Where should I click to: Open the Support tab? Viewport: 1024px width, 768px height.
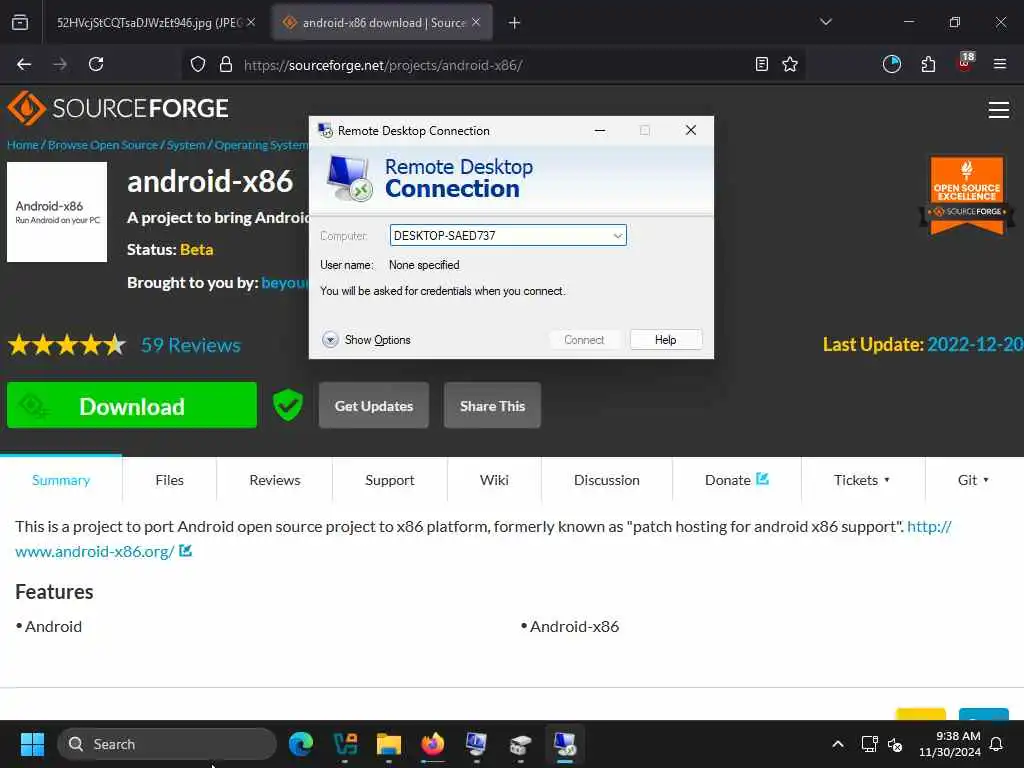(390, 480)
